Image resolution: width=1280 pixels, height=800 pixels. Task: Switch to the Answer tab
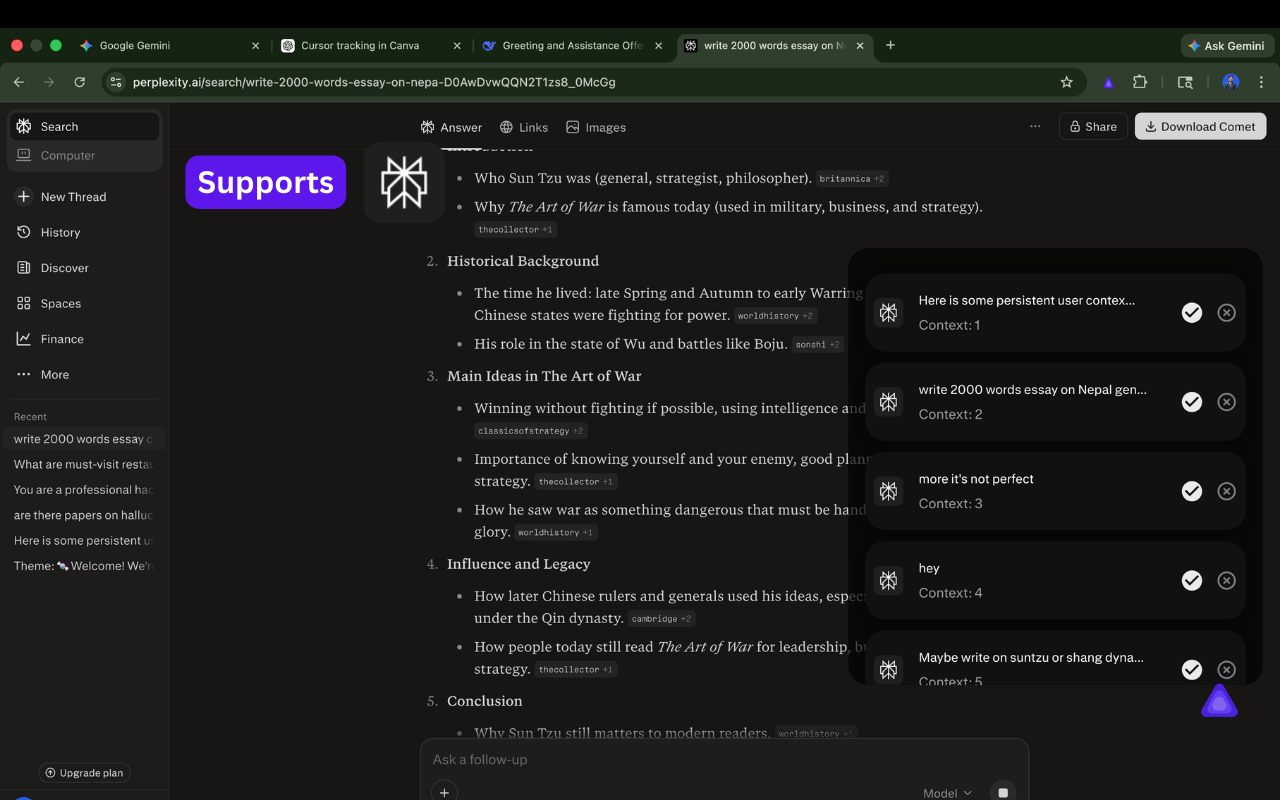point(451,127)
